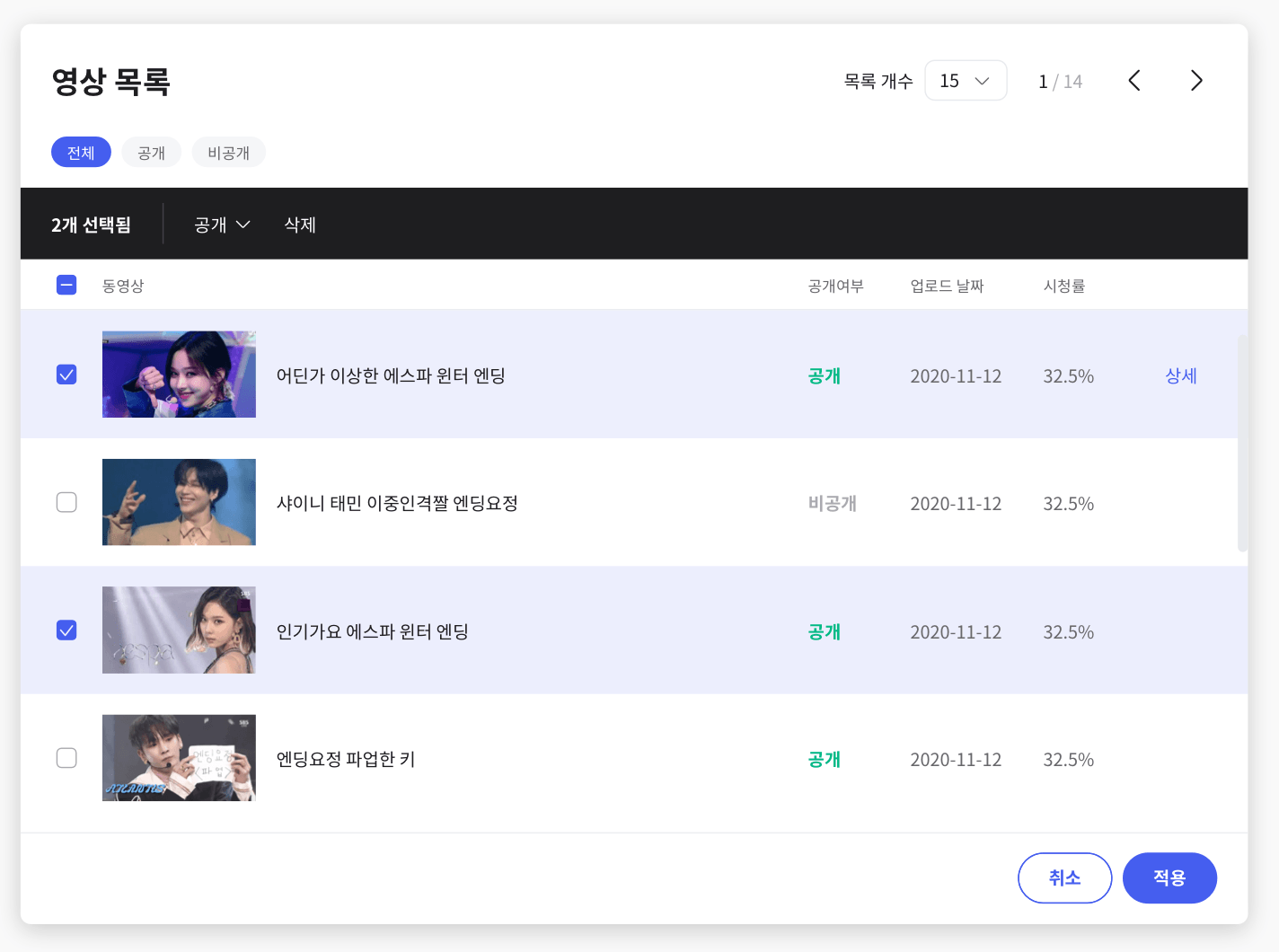Switch to the 비공개 filter tab
The width and height of the screenshot is (1279, 952).
(x=228, y=153)
